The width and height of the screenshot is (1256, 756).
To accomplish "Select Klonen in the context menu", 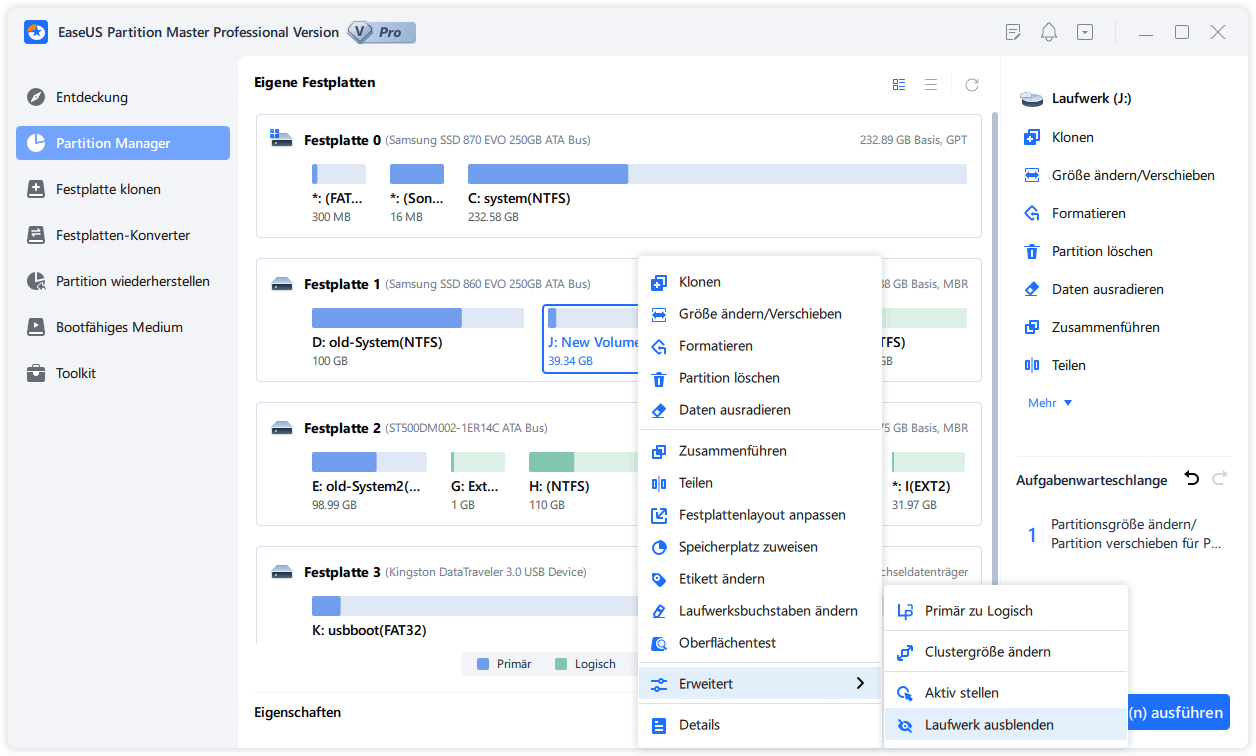I will (x=759, y=282).
